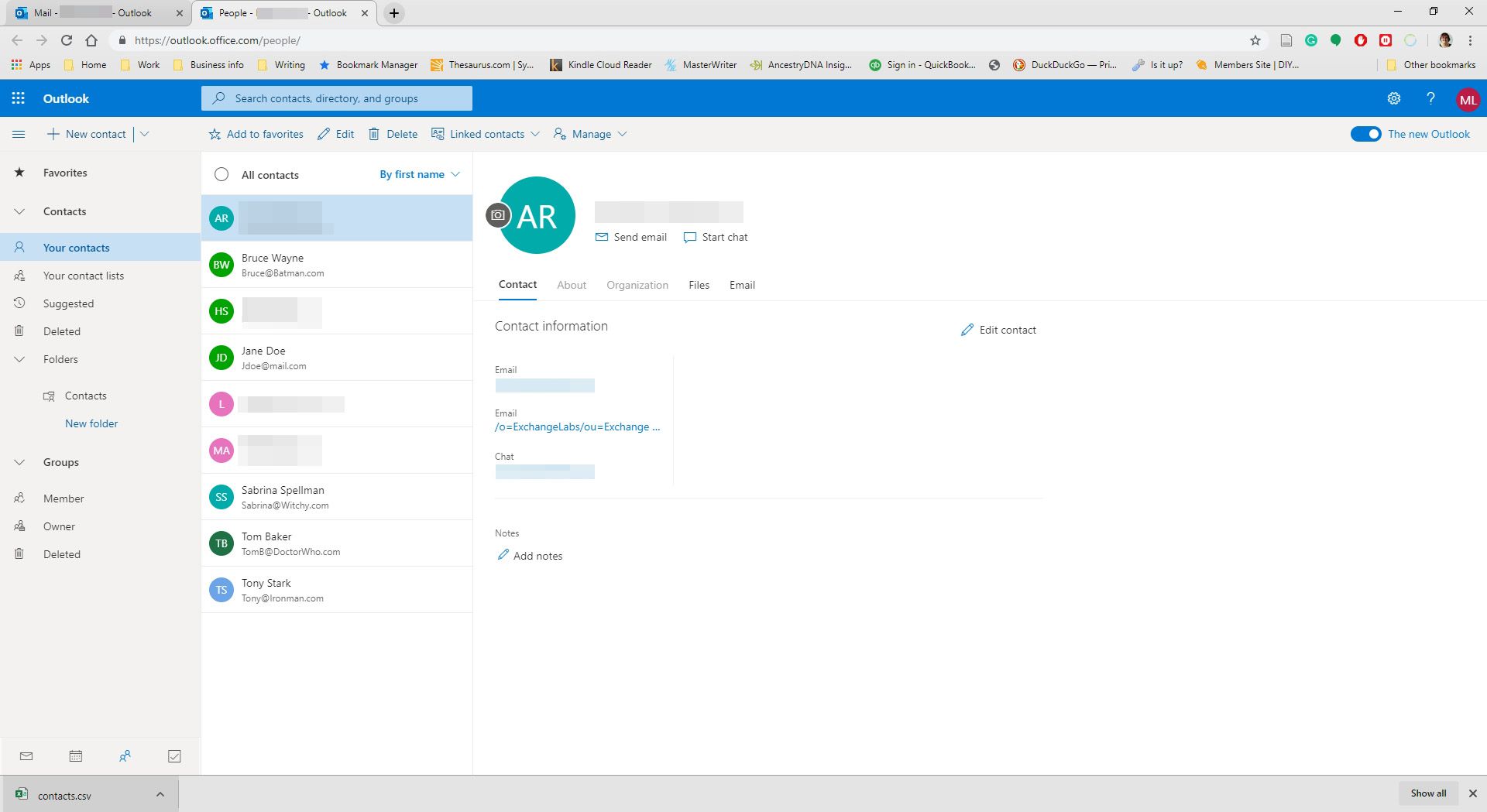Image resolution: width=1487 pixels, height=812 pixels.
Task: Bookmark this page with the star
Action: point(1255,40)
